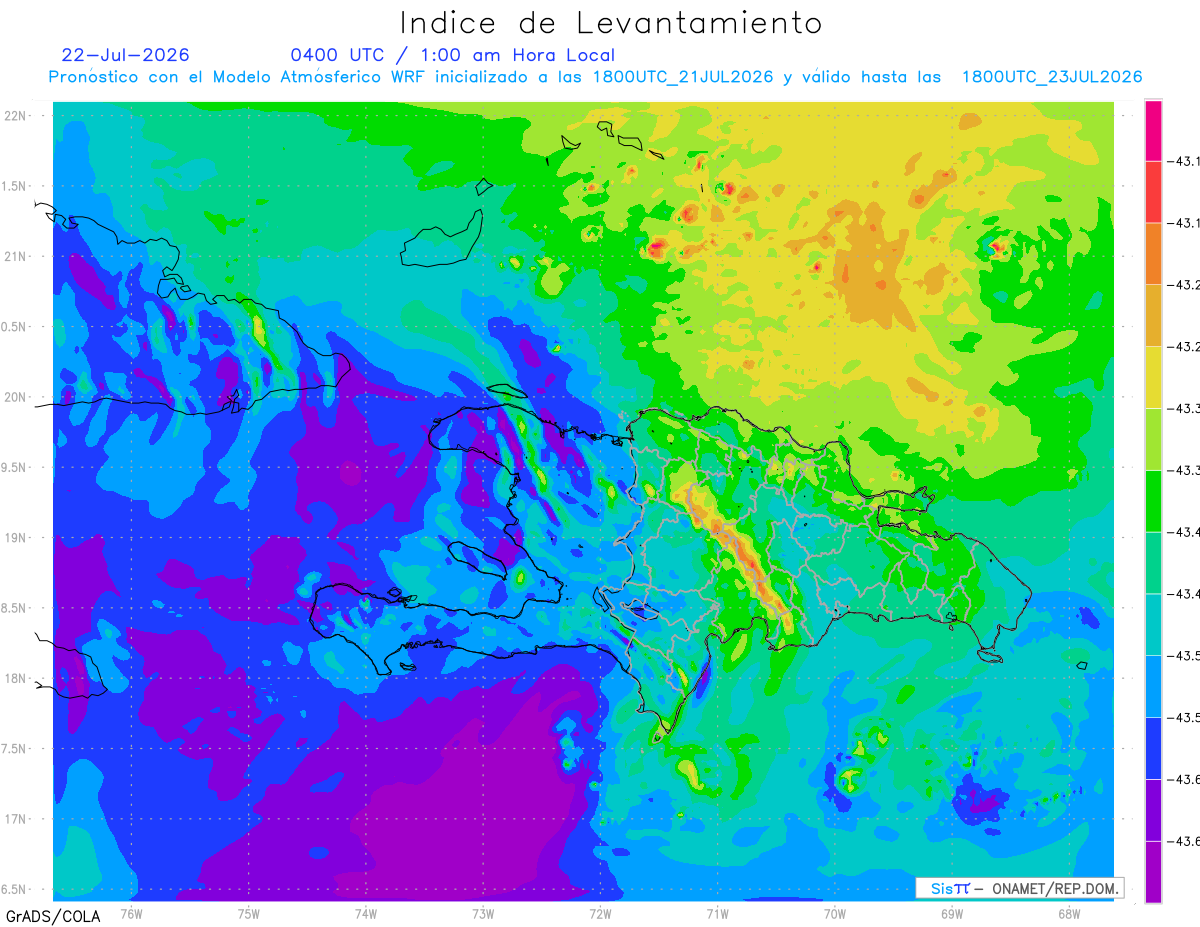Choose the gold swatch in the color legend
1200x927 pixels.
tap(1153, 315)
